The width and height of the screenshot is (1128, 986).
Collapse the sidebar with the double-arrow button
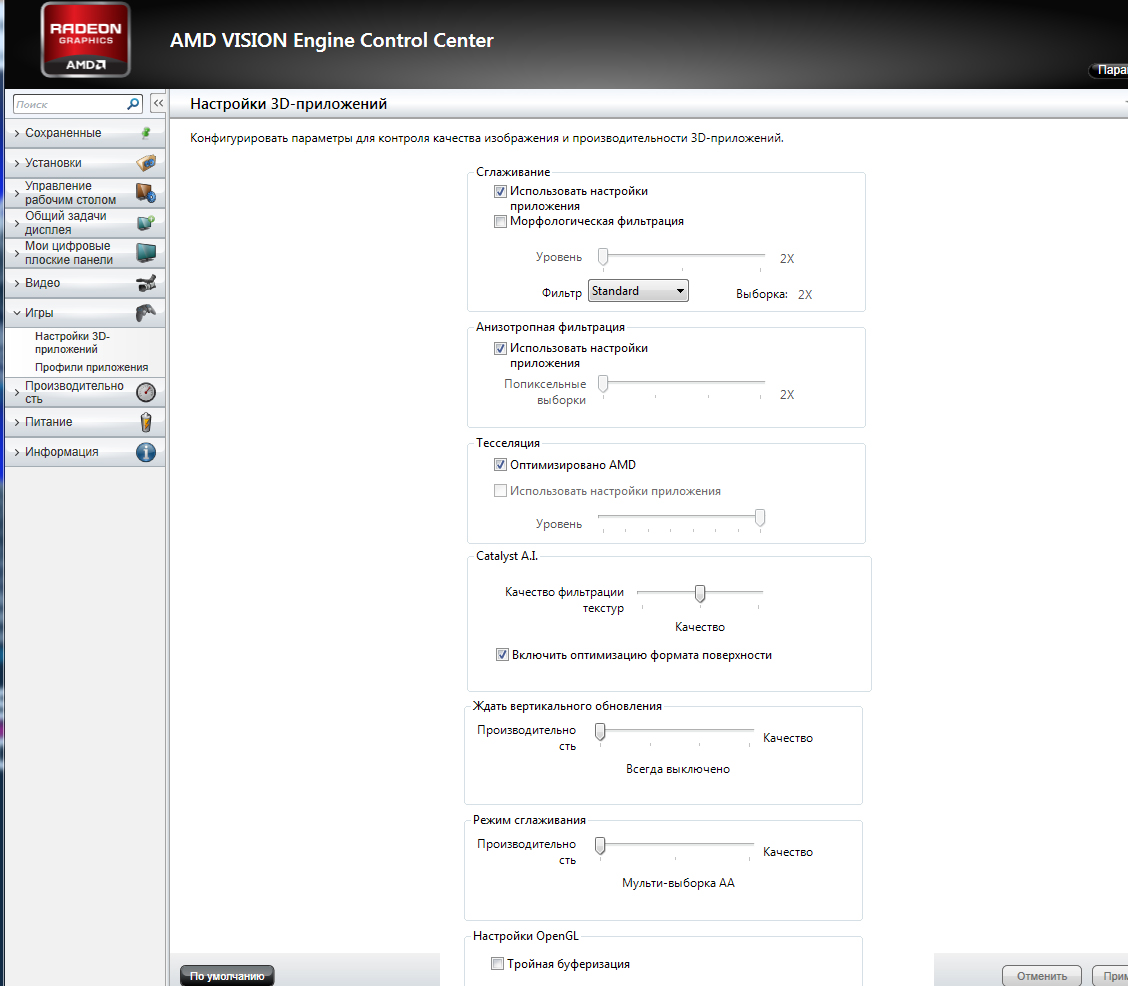pos(158,104)
